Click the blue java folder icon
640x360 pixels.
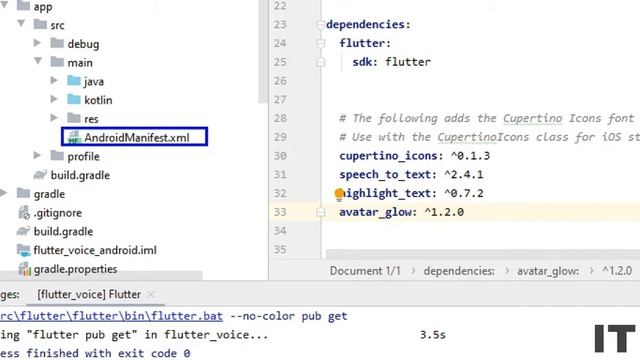[74, 80]
